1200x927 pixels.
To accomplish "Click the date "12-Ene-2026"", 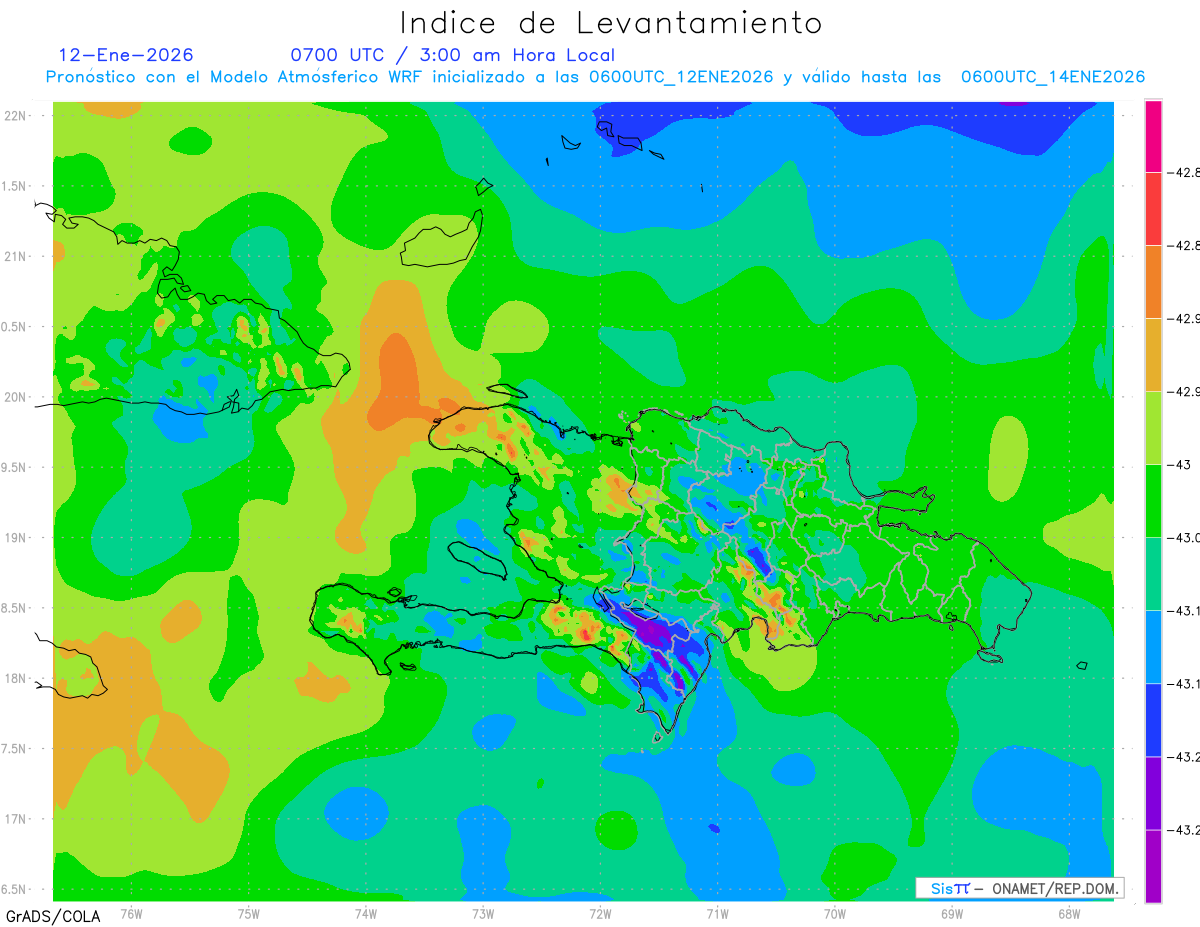I will coord(126,55).
